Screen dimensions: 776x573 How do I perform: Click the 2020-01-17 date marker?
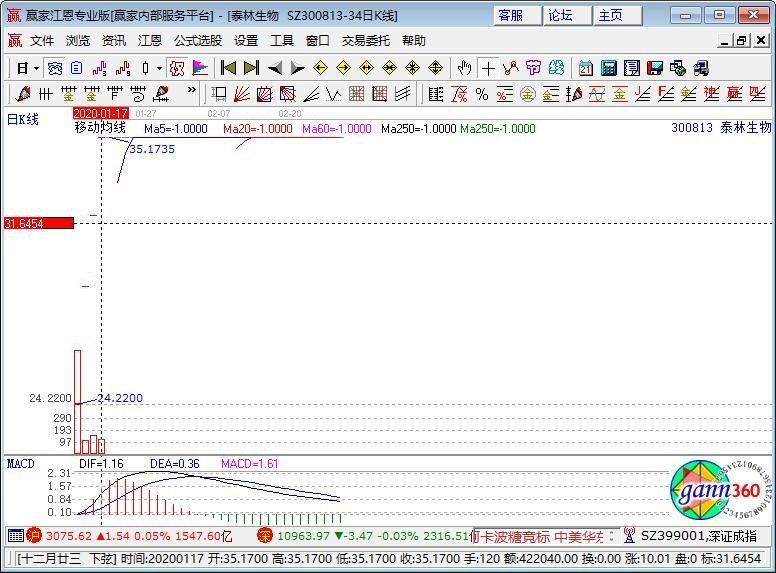pos(100,113)
